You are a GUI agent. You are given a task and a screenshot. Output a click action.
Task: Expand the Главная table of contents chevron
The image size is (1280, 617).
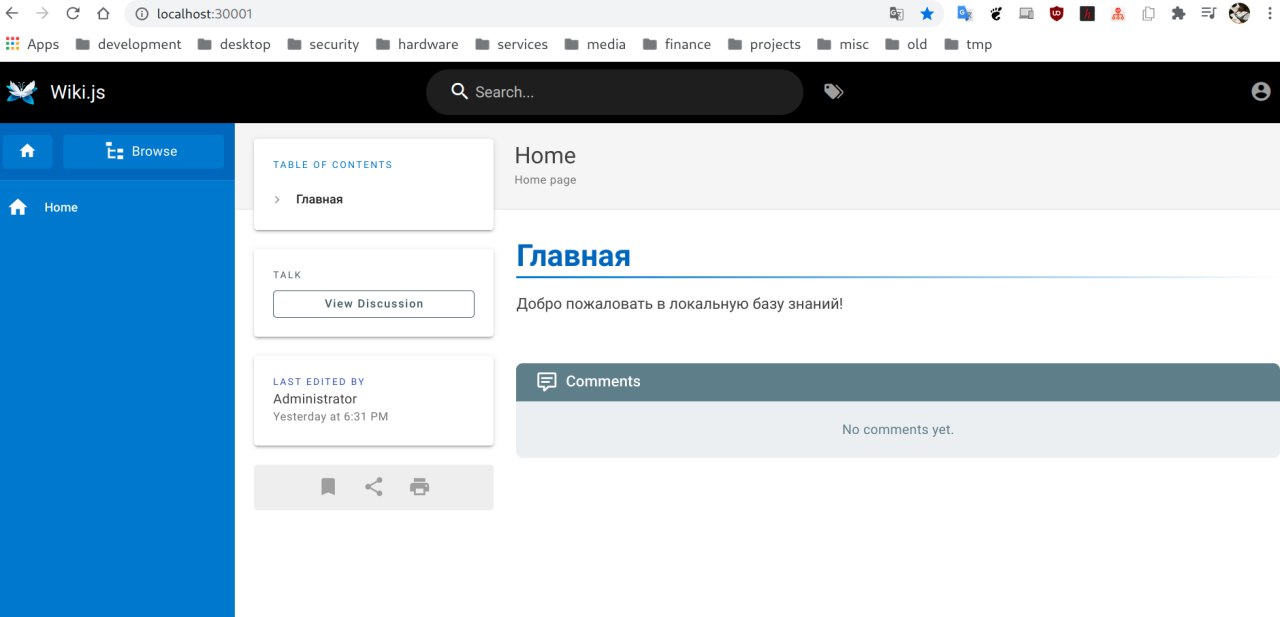click(277, 200)
